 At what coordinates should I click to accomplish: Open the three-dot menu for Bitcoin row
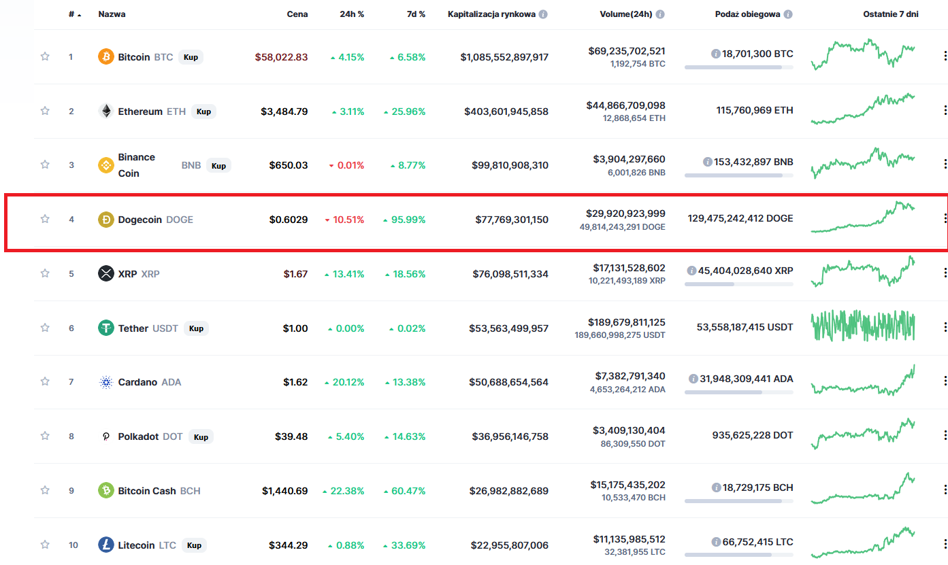(944, 56)
